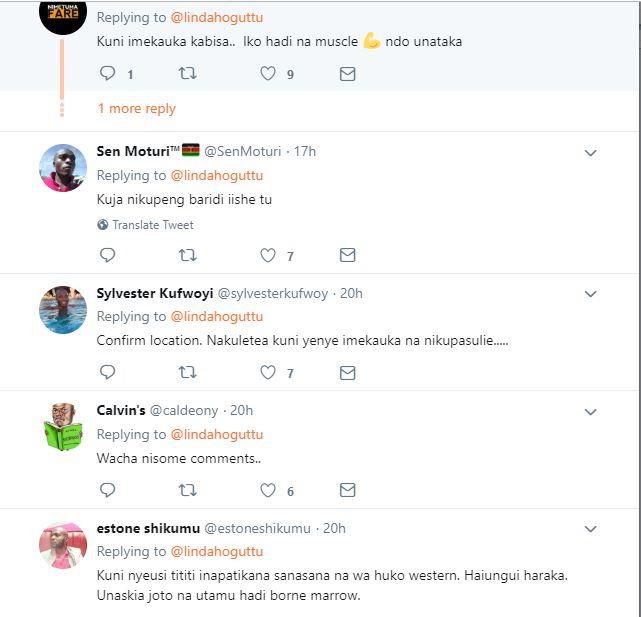Open dropdown on Sylvester Kufwoyi's tweet
This screenshot has width=641, height=617.
coord(590,294)
